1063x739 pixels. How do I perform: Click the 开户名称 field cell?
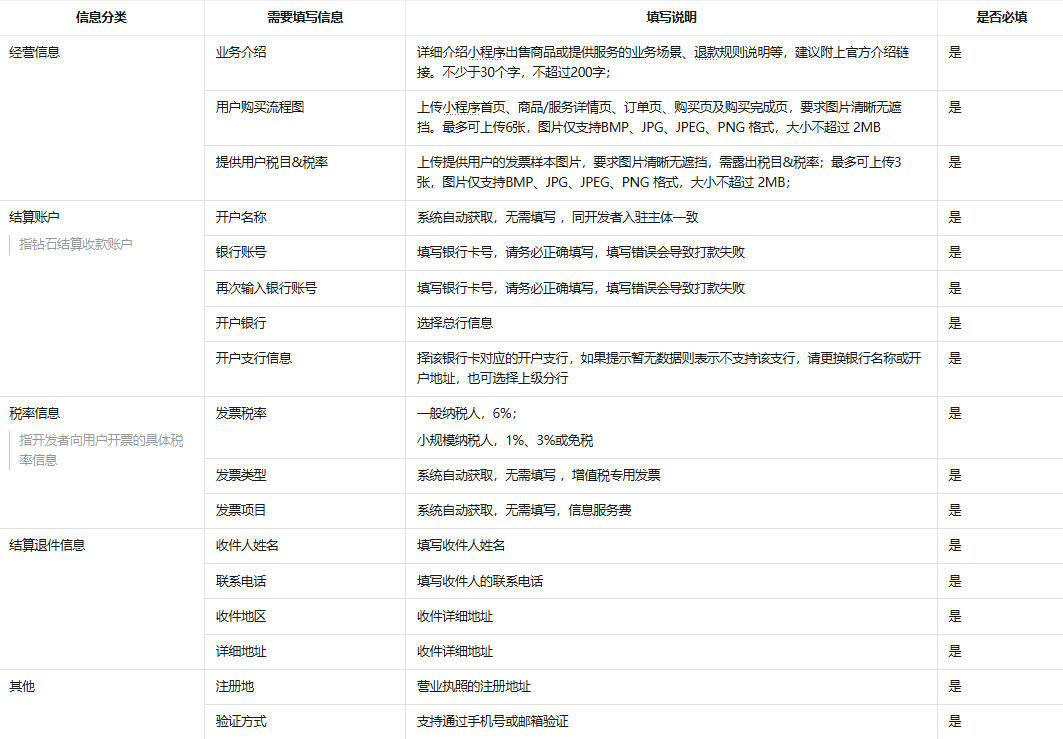(x=241, y=217)
